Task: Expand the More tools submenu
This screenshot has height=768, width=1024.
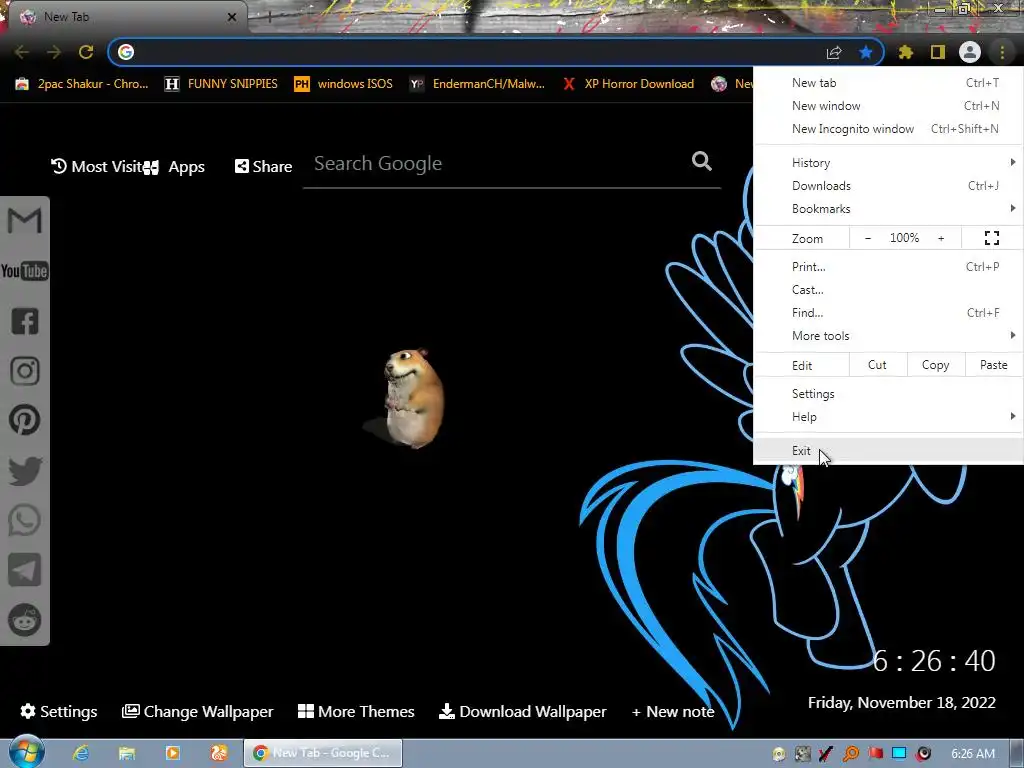Action: tap(888, 336)
